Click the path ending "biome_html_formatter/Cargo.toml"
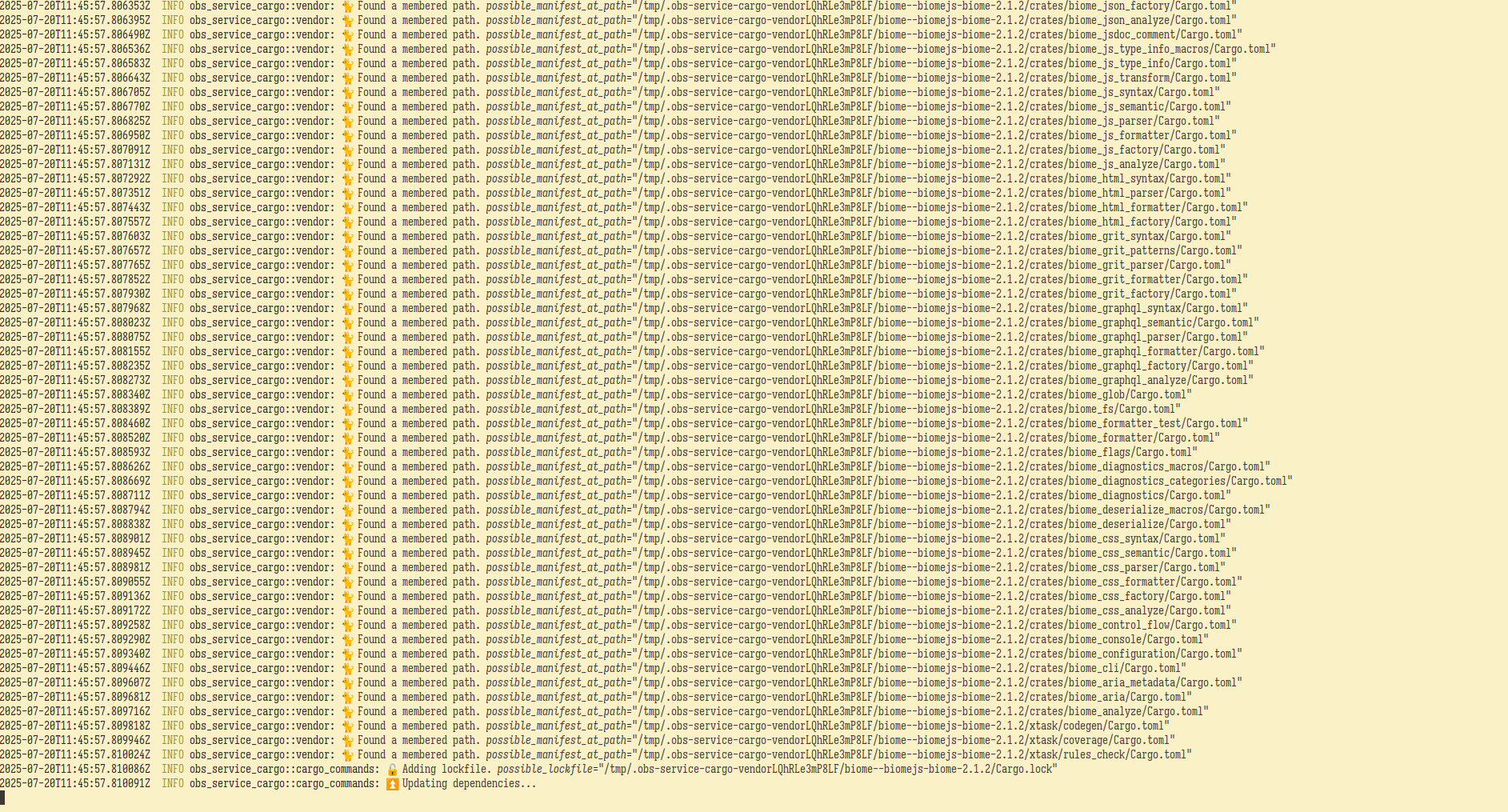Image resolution: width=1508 pixels, height=812 pixels. point(939,207)
